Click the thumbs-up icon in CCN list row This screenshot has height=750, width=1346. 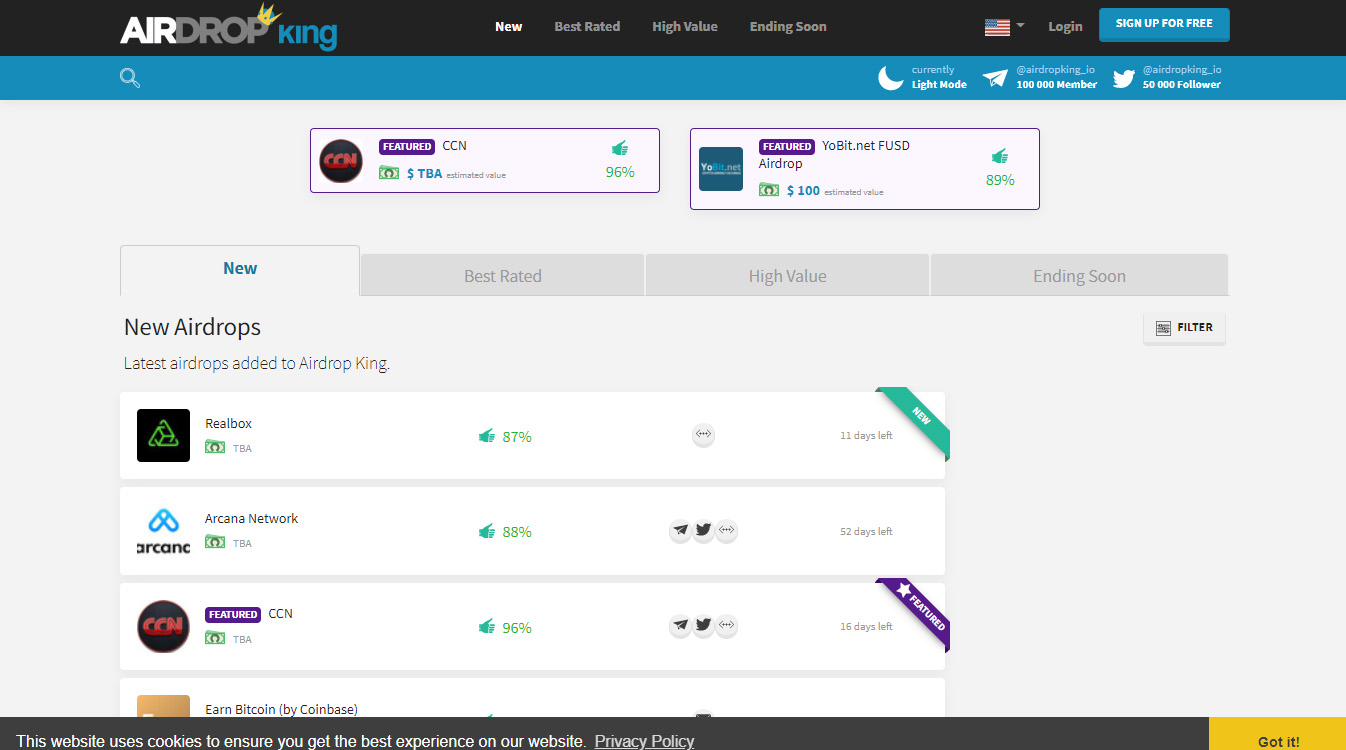coord(487,627)
